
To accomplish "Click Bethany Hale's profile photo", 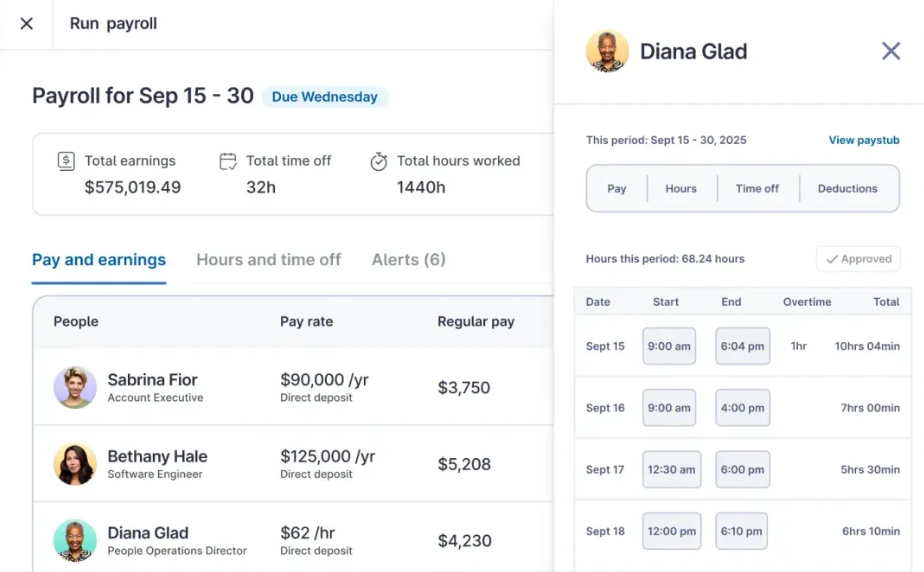I will click(75, 464).
